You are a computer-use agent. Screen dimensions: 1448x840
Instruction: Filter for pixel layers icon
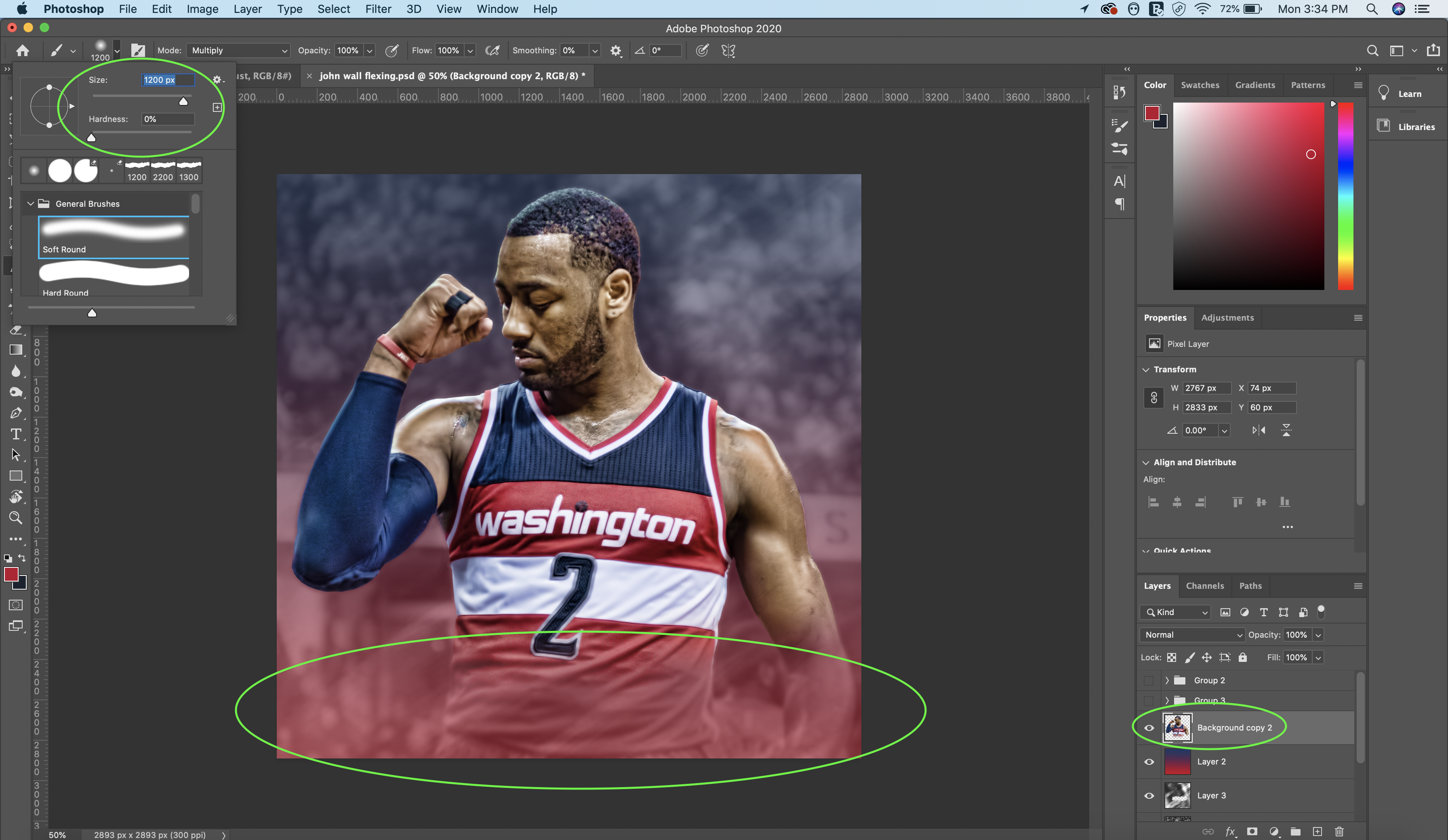pyautogui.click(x=1225, y=613)
